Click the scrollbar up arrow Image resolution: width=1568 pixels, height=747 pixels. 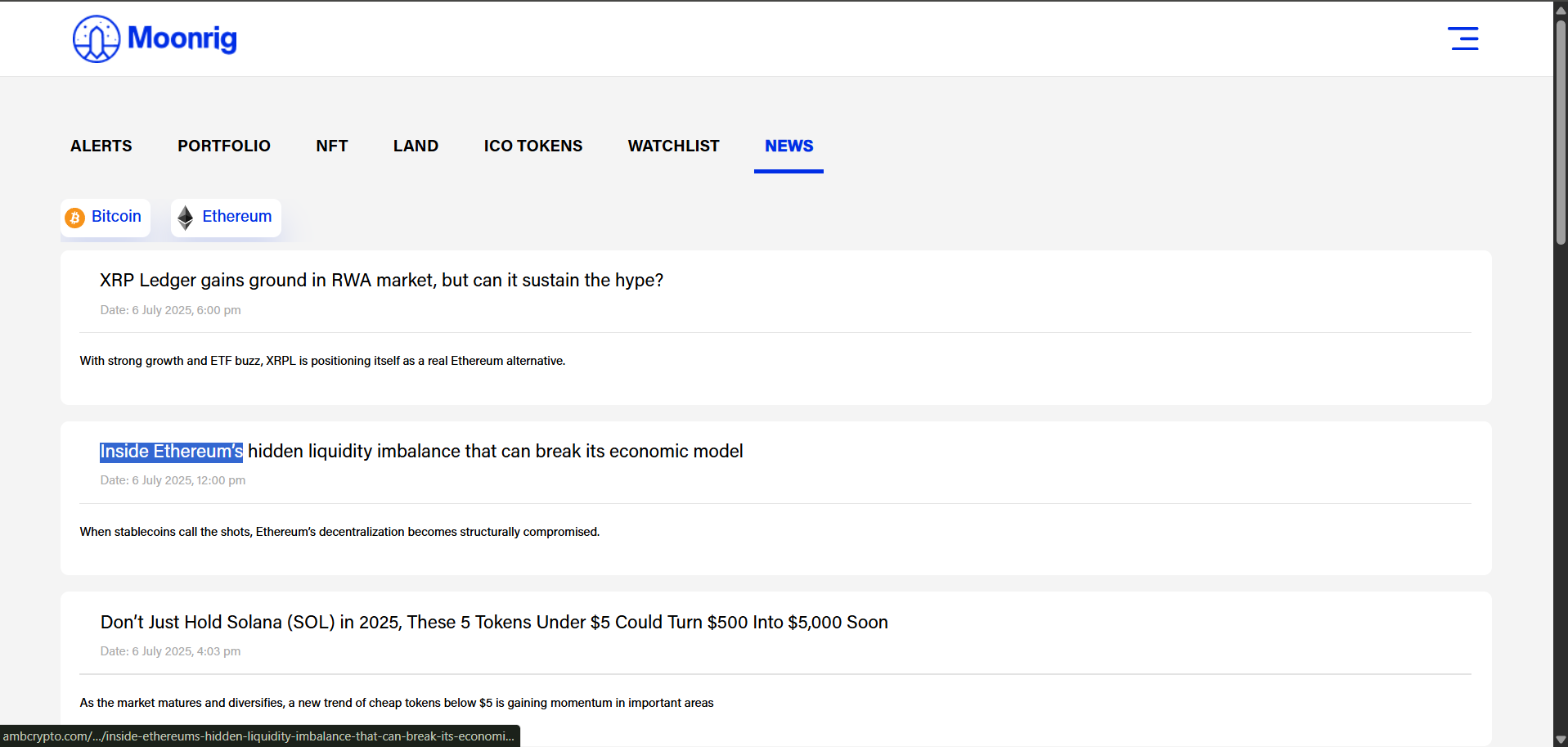pyautogui.click(x=1561, y=10)
